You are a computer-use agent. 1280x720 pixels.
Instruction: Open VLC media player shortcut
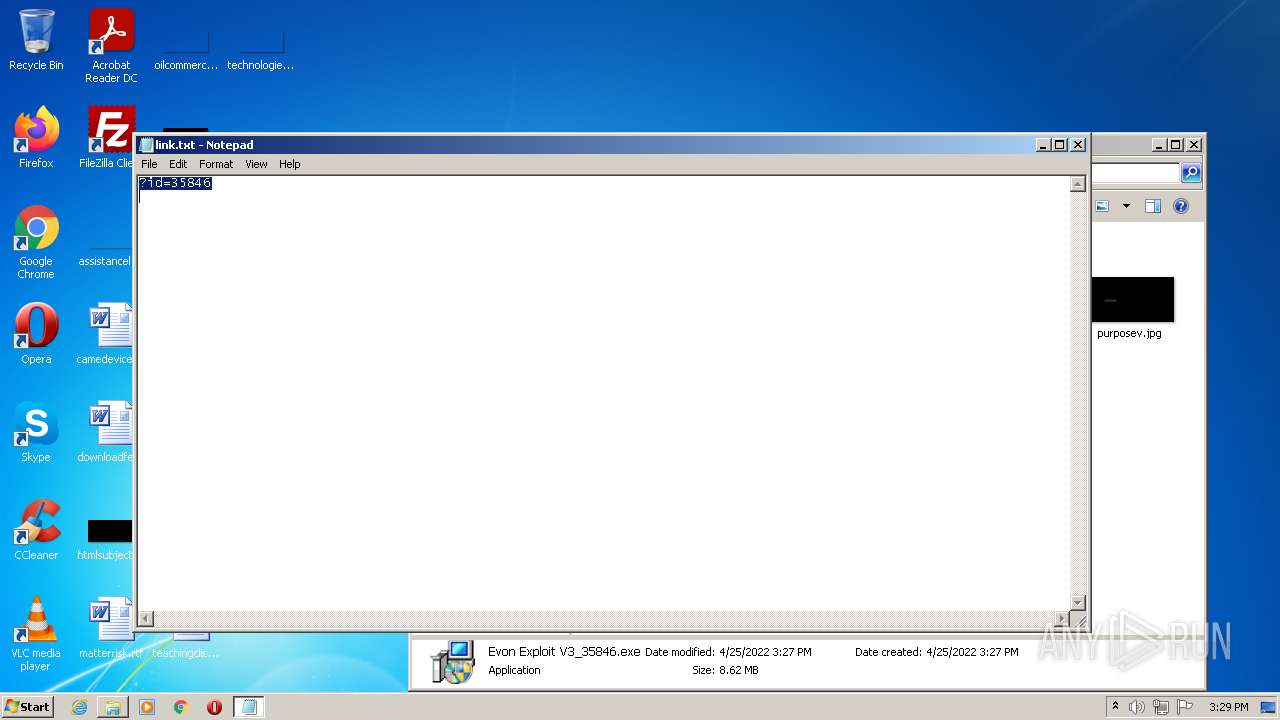36,634
